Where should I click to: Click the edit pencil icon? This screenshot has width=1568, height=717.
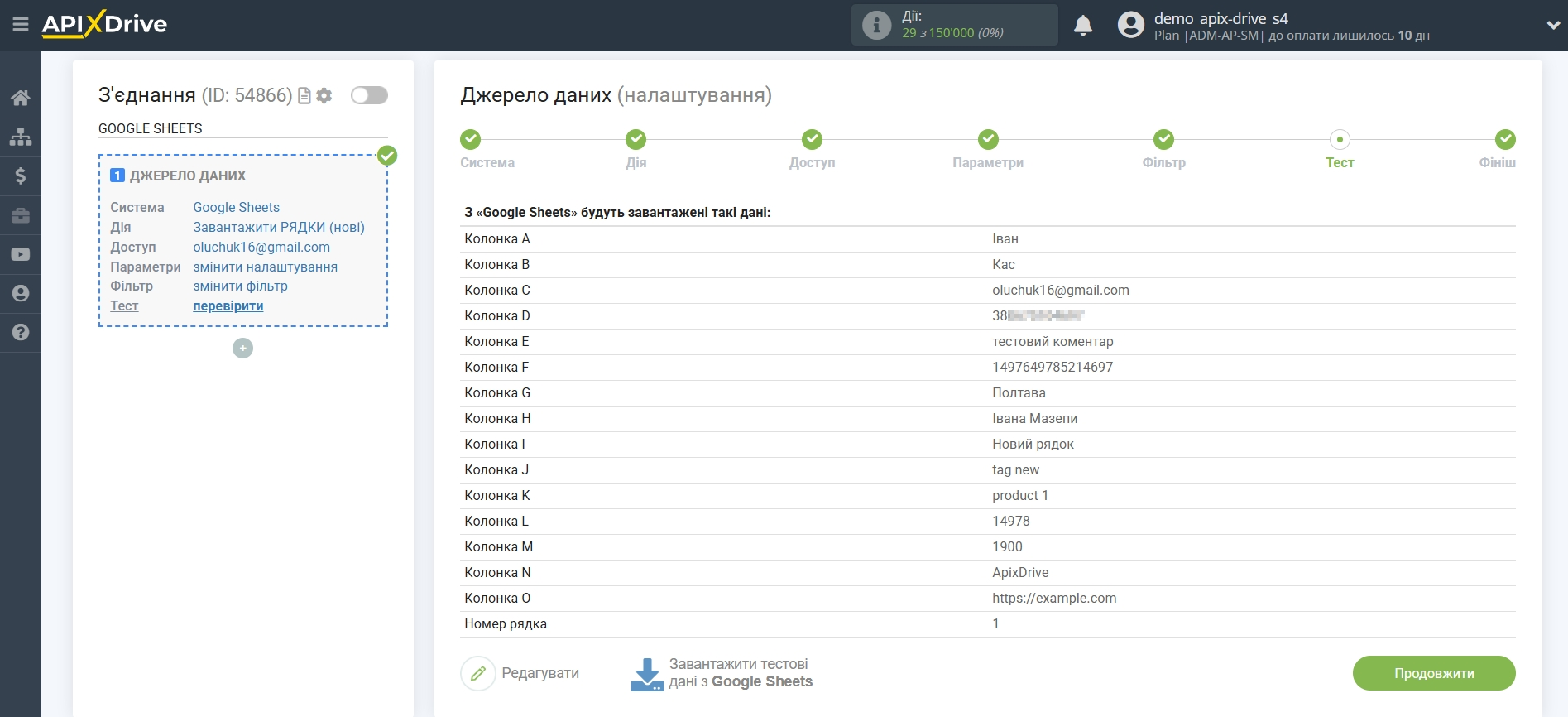tap(477, 673)
